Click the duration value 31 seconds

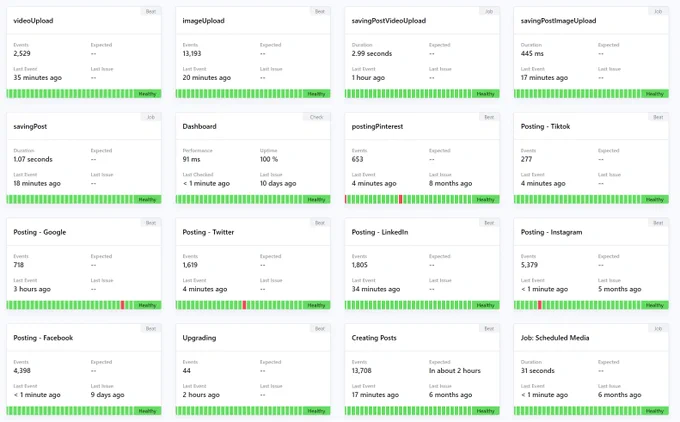pyautogui.click(x=538, y=371)
